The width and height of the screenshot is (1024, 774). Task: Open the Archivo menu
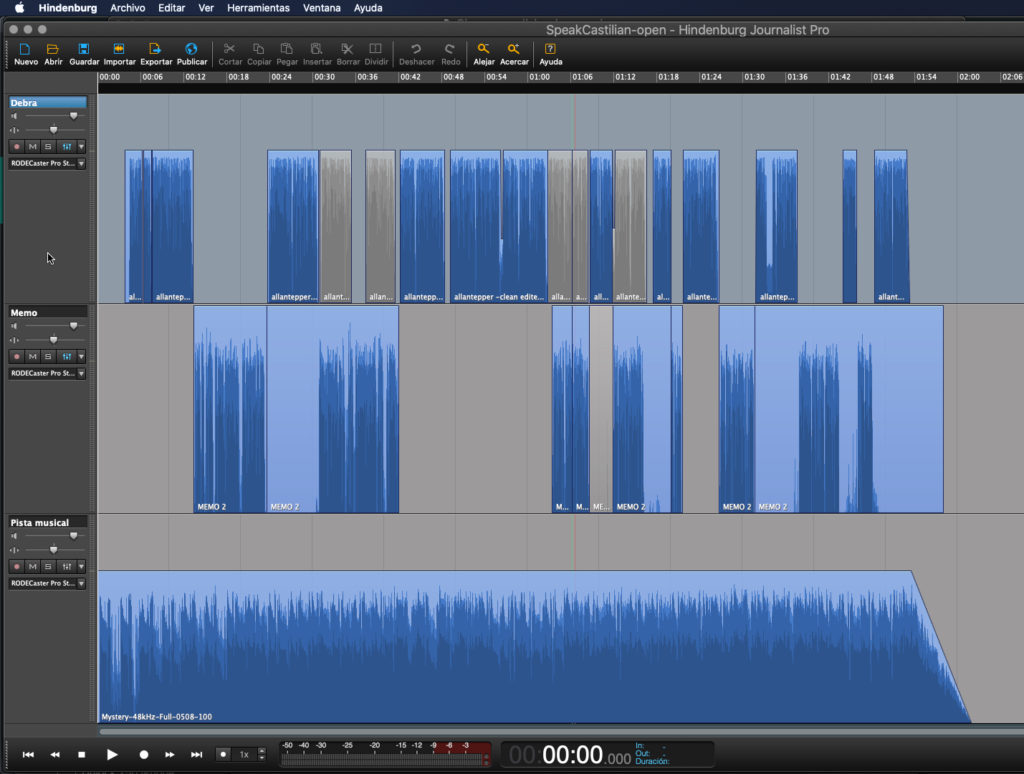[x=127, y=8]
